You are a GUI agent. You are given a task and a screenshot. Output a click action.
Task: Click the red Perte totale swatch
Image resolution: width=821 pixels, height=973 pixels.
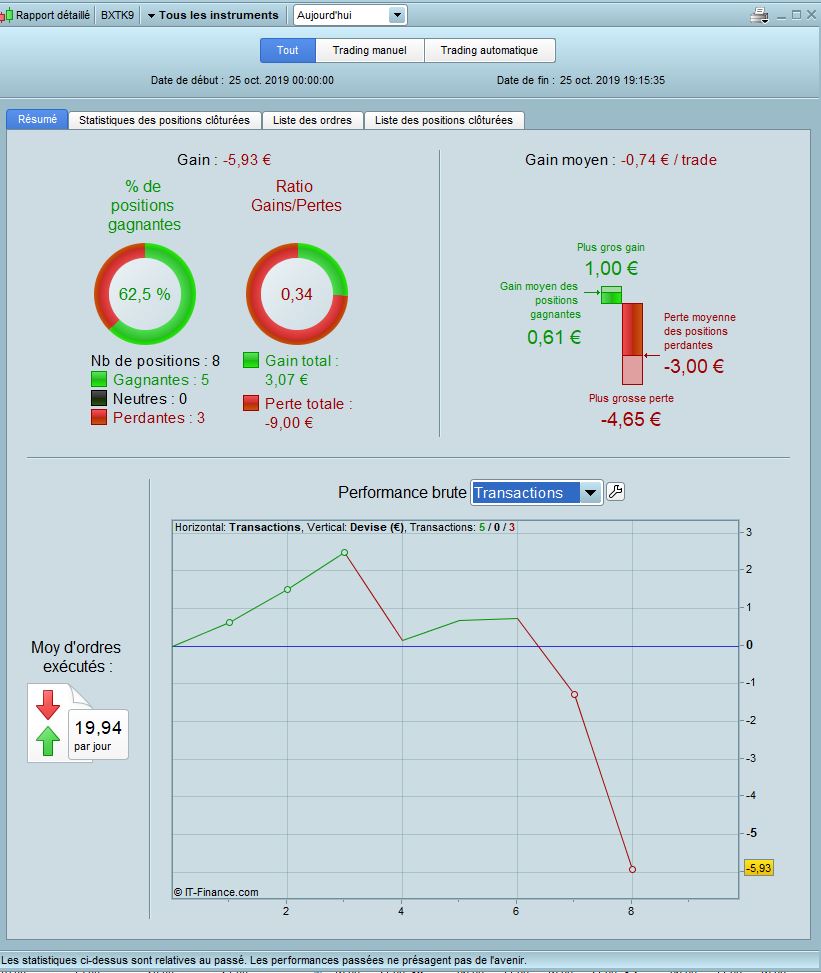tap(251, 403)
